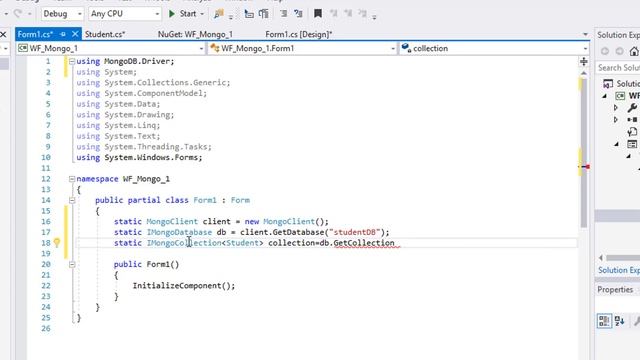Screen dimensions: 640x360
Task: Select the Form file icon in Solution Explorer
Action: pyautogui.click(x=632, y=144)
